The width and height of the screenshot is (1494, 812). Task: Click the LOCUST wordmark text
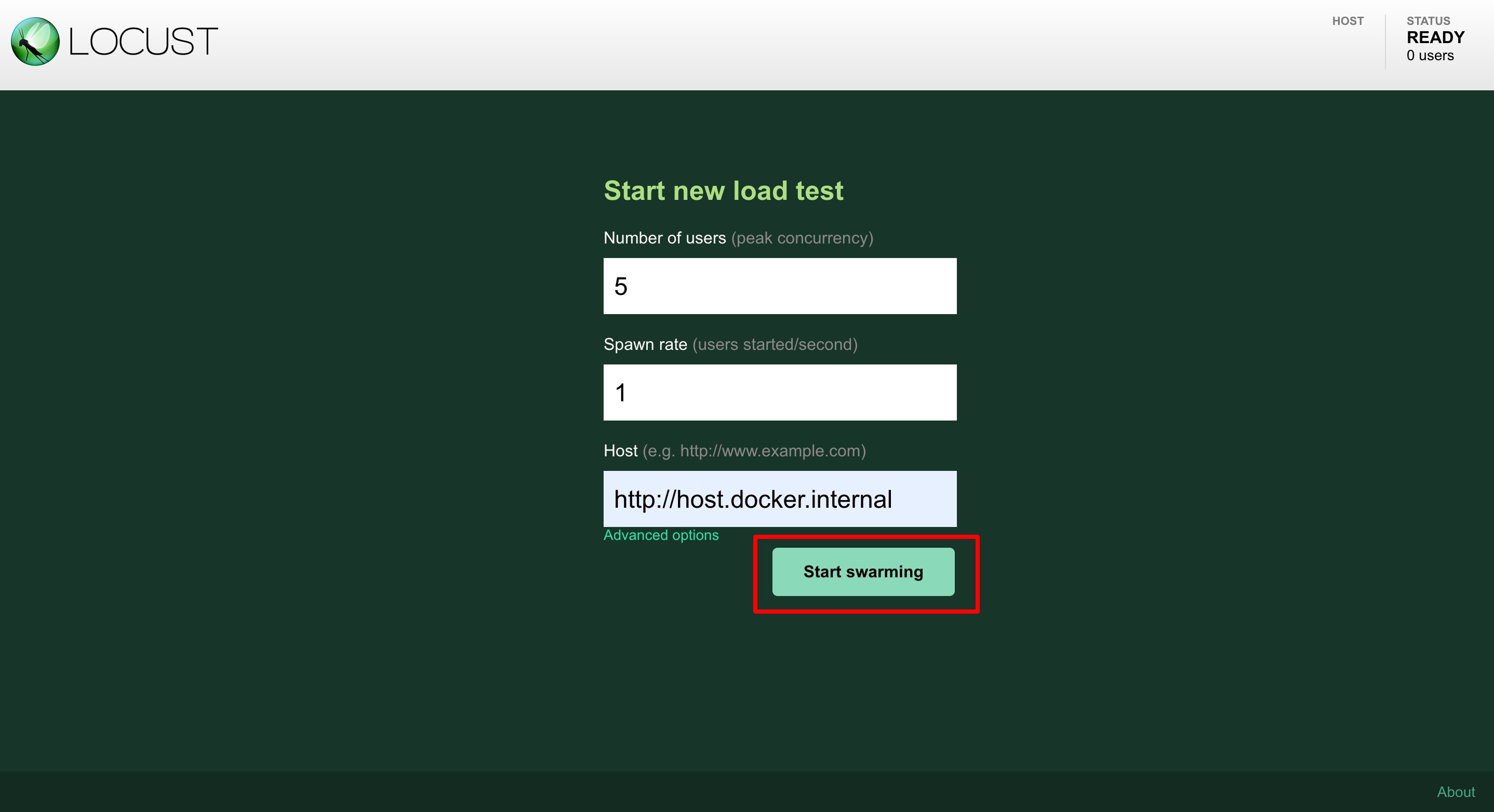[x=143, y=42]
